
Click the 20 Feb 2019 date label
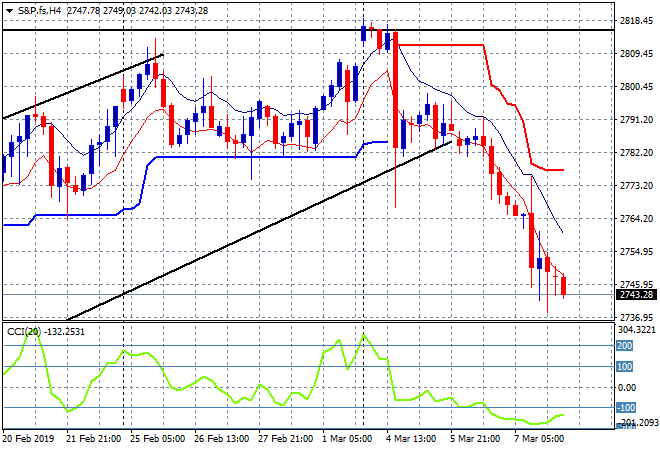click(28, 439)
